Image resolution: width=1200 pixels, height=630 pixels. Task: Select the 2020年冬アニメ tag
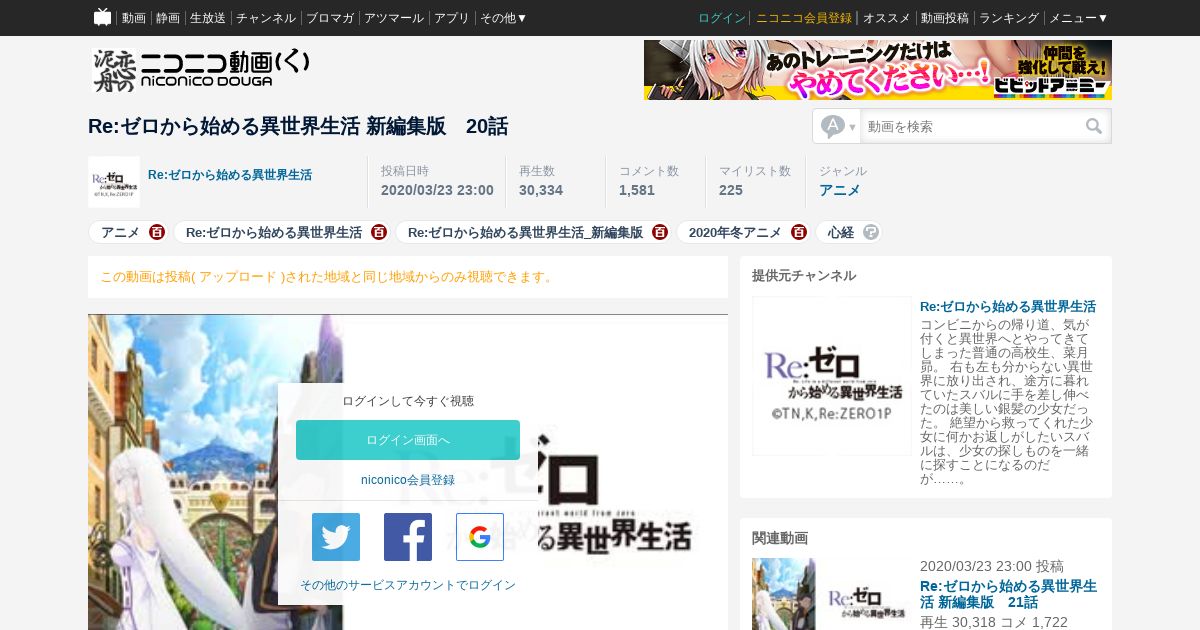(735, 232)
